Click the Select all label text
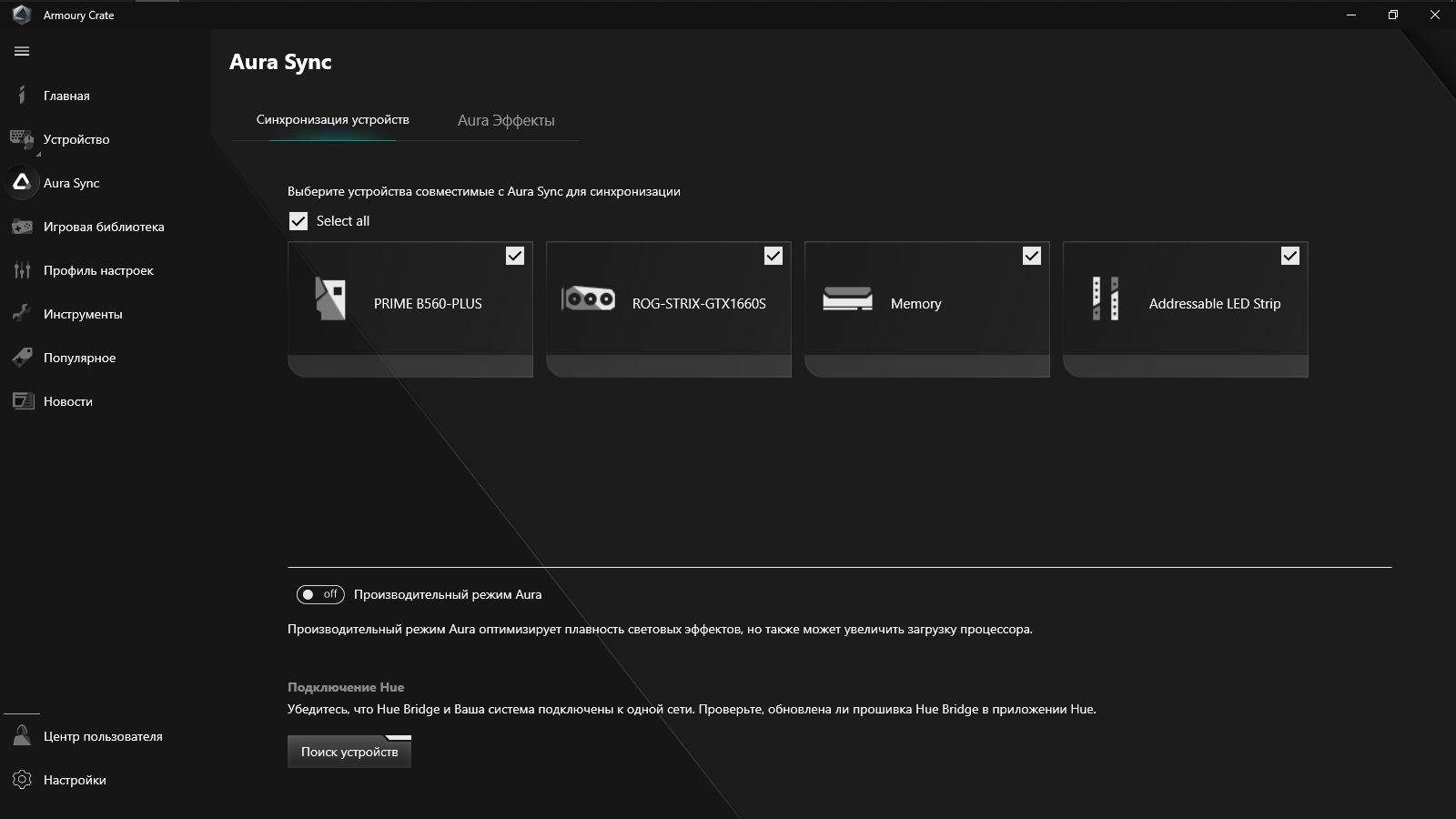 [342, 221]
